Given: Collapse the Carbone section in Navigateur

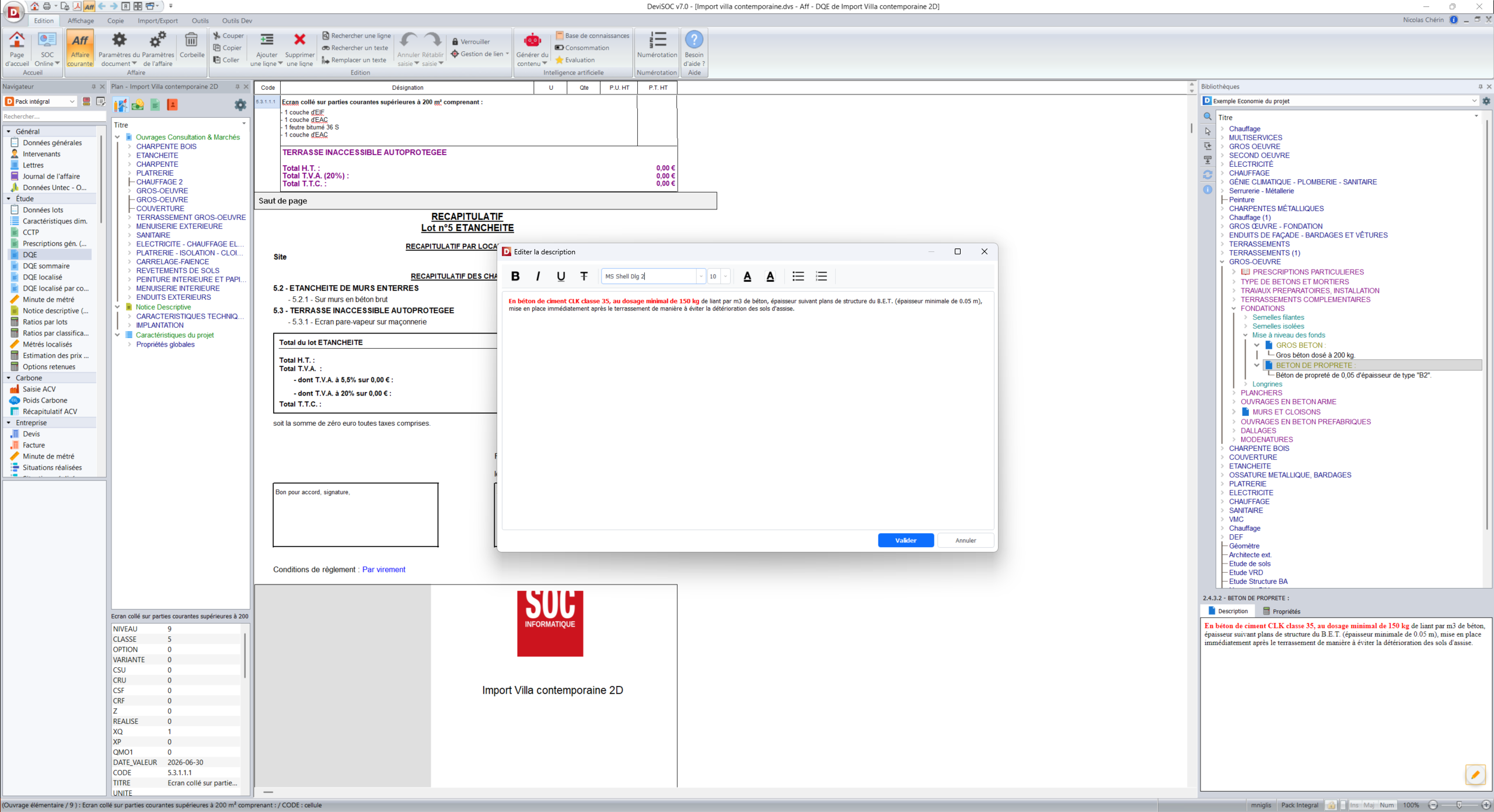Looking at the screenshot, I should pos(9,378).
